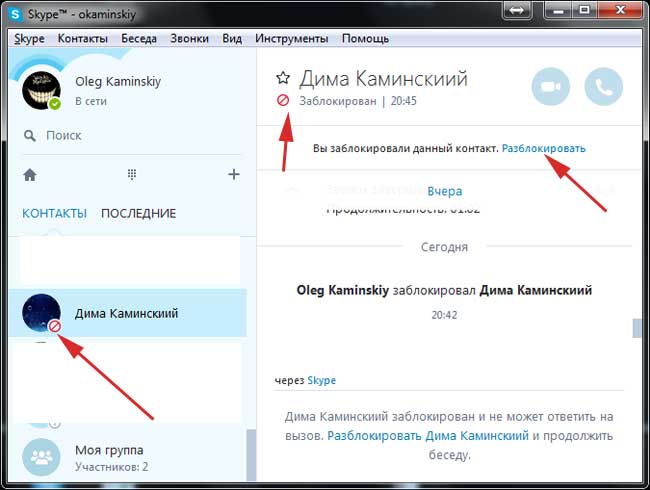
Task: Start a video call with the camera icon
Action: 550,87
